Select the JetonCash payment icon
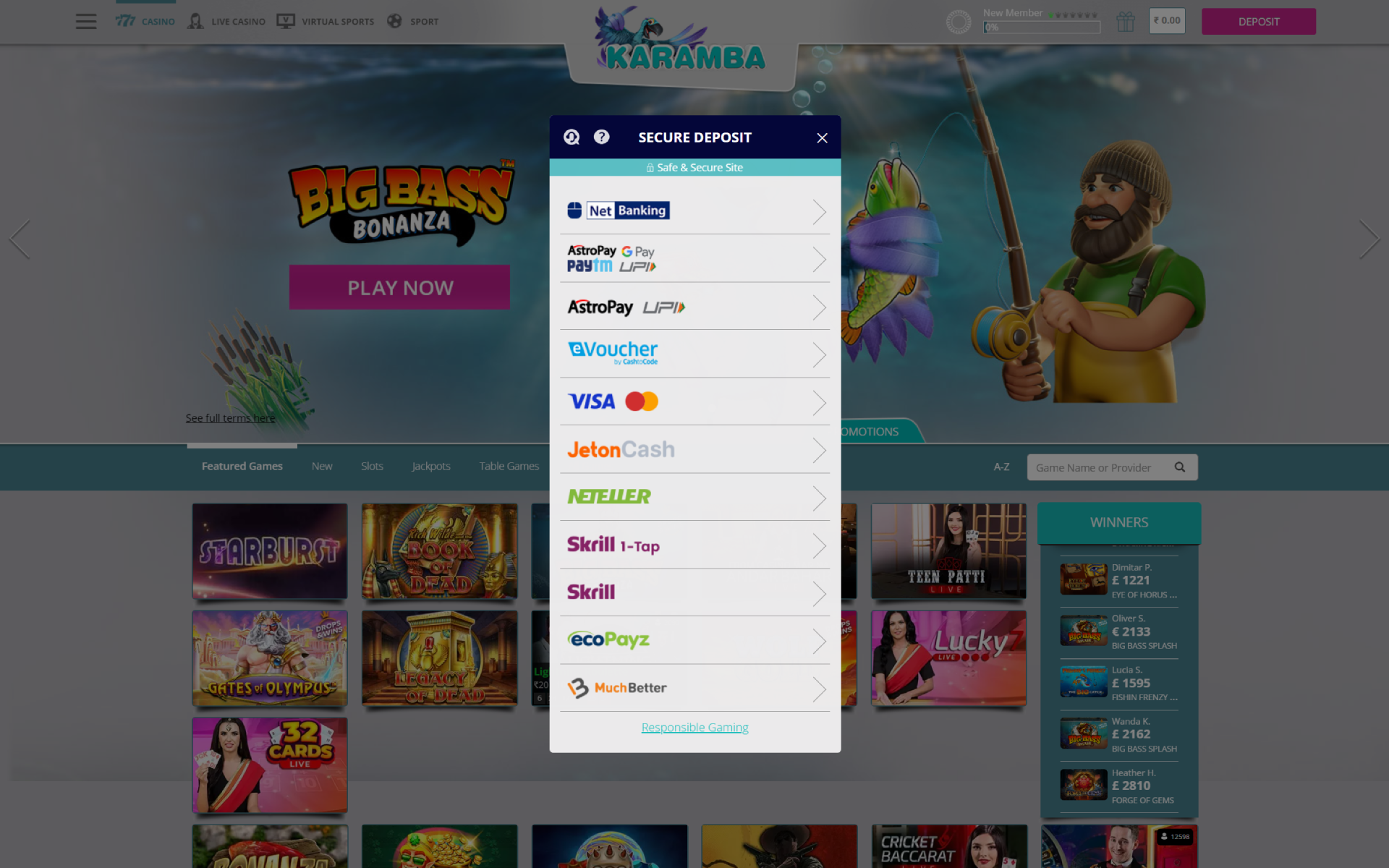Viewport: 1389px width, 868px height. pos(622,448)
